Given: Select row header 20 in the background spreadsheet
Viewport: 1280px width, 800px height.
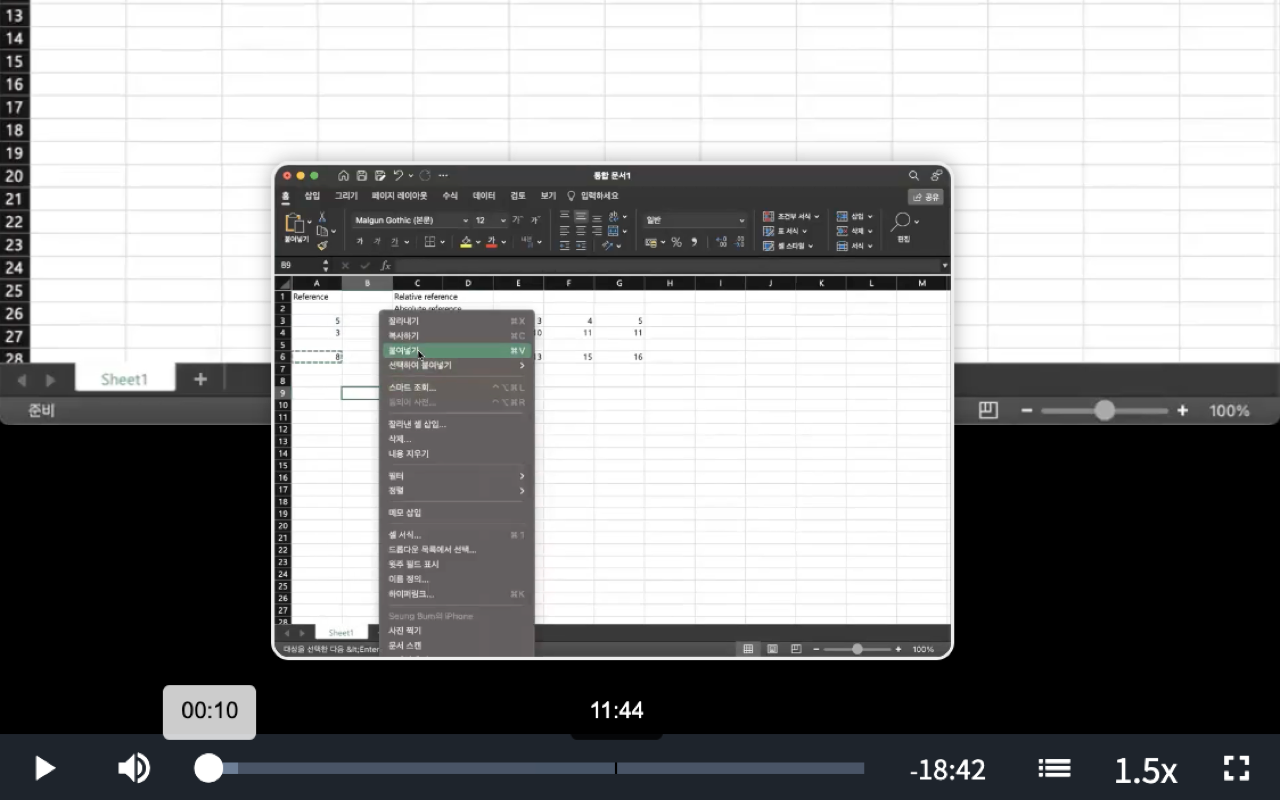Looking at the screenshot, I should 14,176.
